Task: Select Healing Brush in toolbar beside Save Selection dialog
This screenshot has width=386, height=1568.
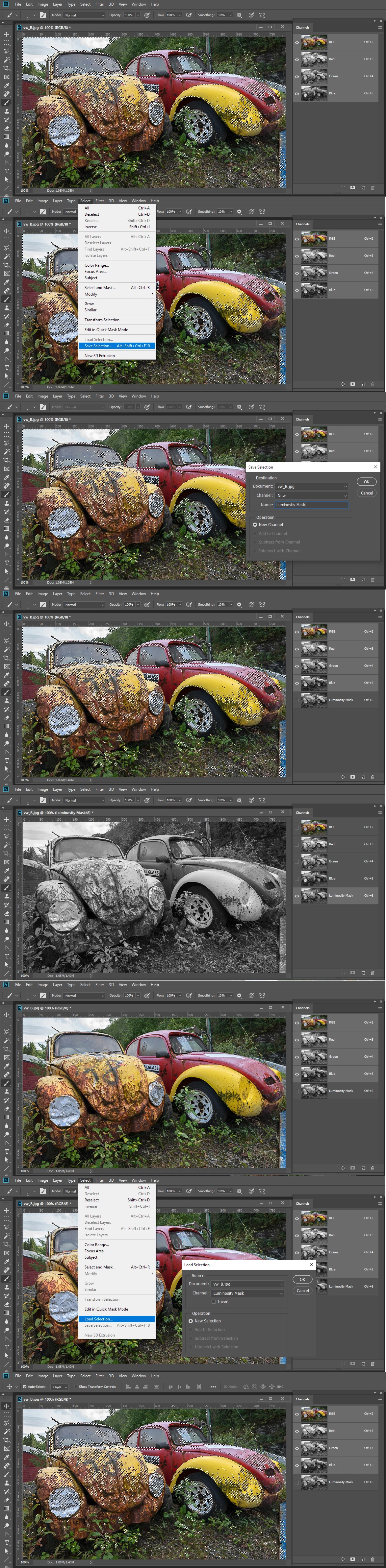Action: click(7, 486)
